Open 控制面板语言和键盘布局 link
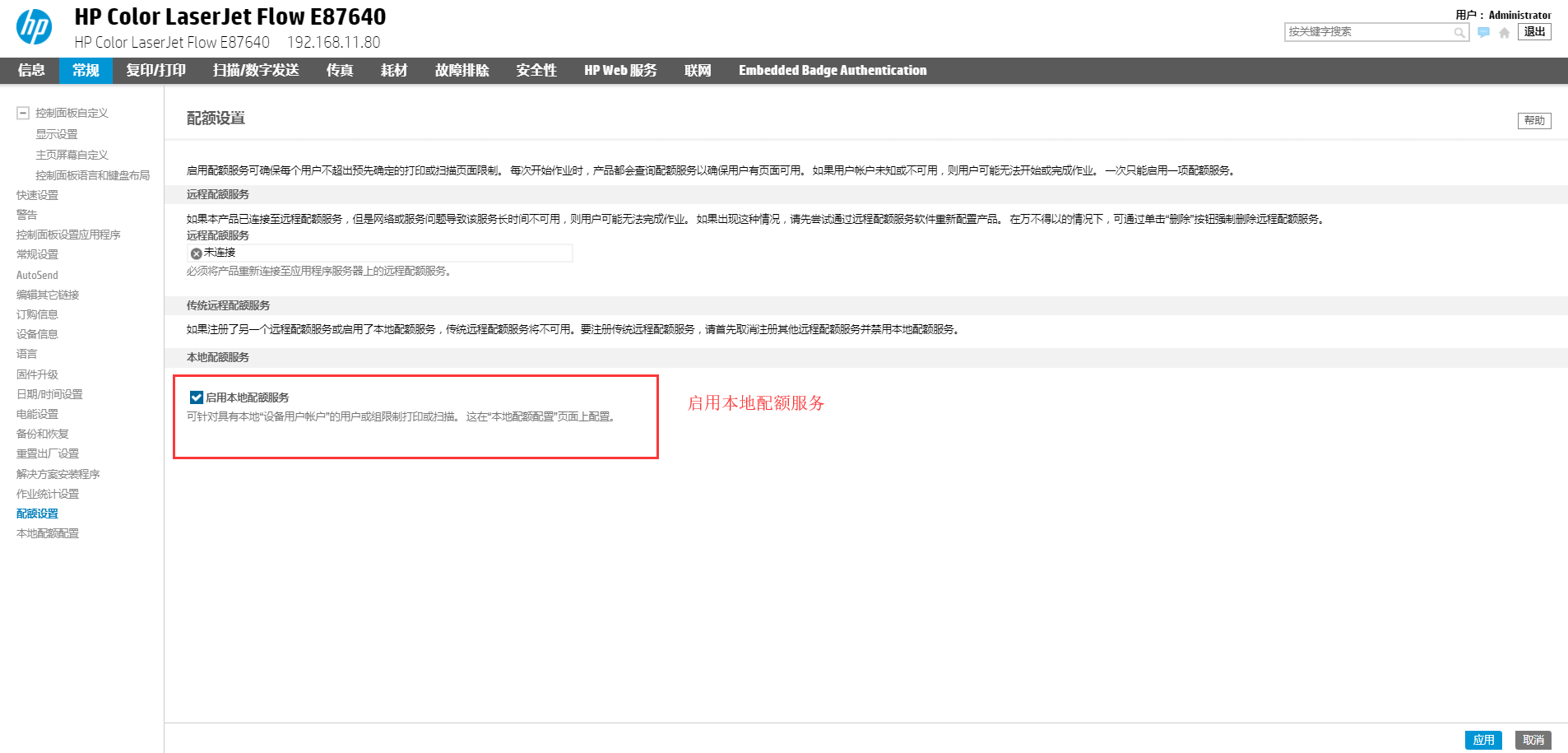This screenshot has height=753, width=1568. pos(92,175)
